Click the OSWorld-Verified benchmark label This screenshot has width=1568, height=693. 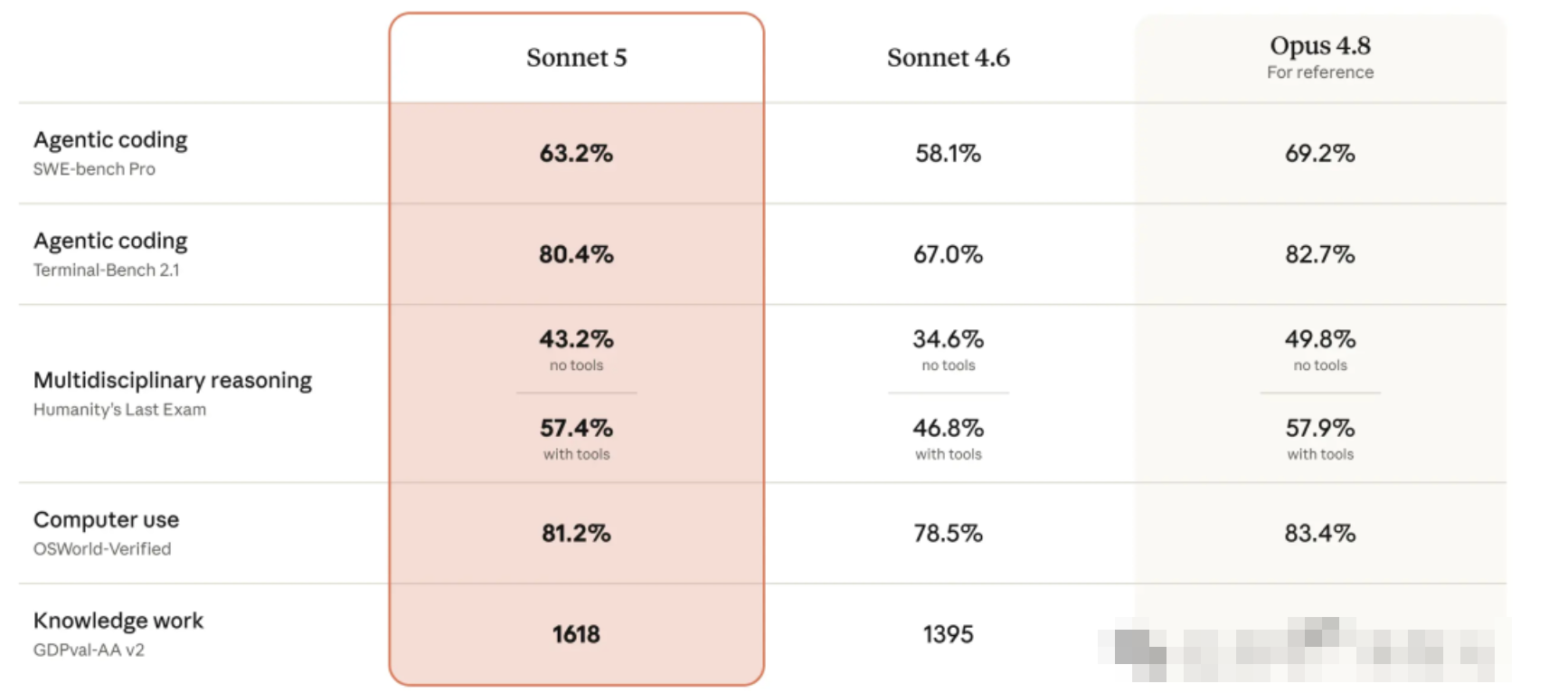point(101,549)
